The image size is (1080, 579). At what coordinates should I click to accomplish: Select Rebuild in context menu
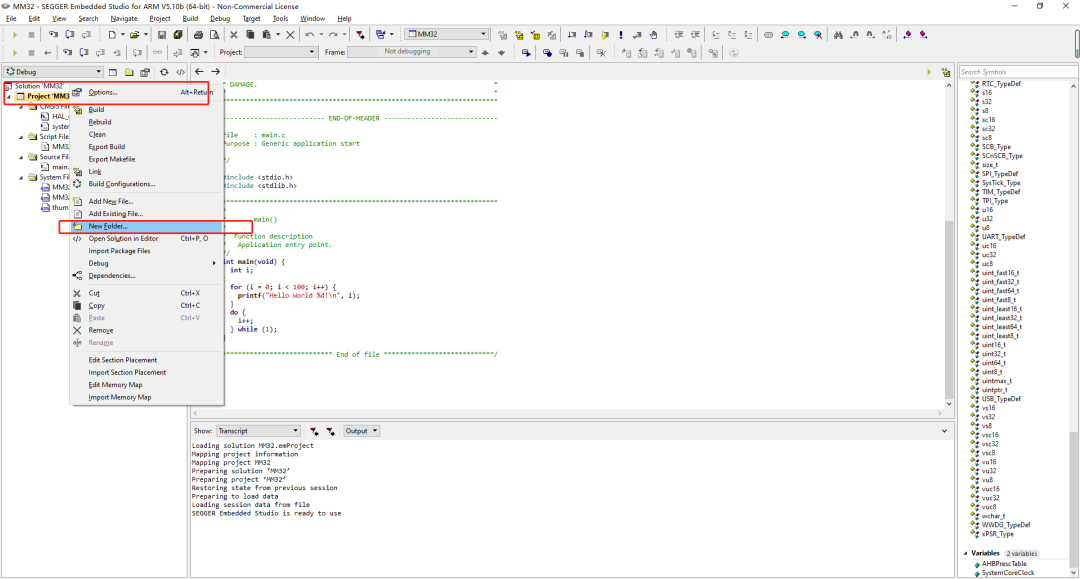147,122
